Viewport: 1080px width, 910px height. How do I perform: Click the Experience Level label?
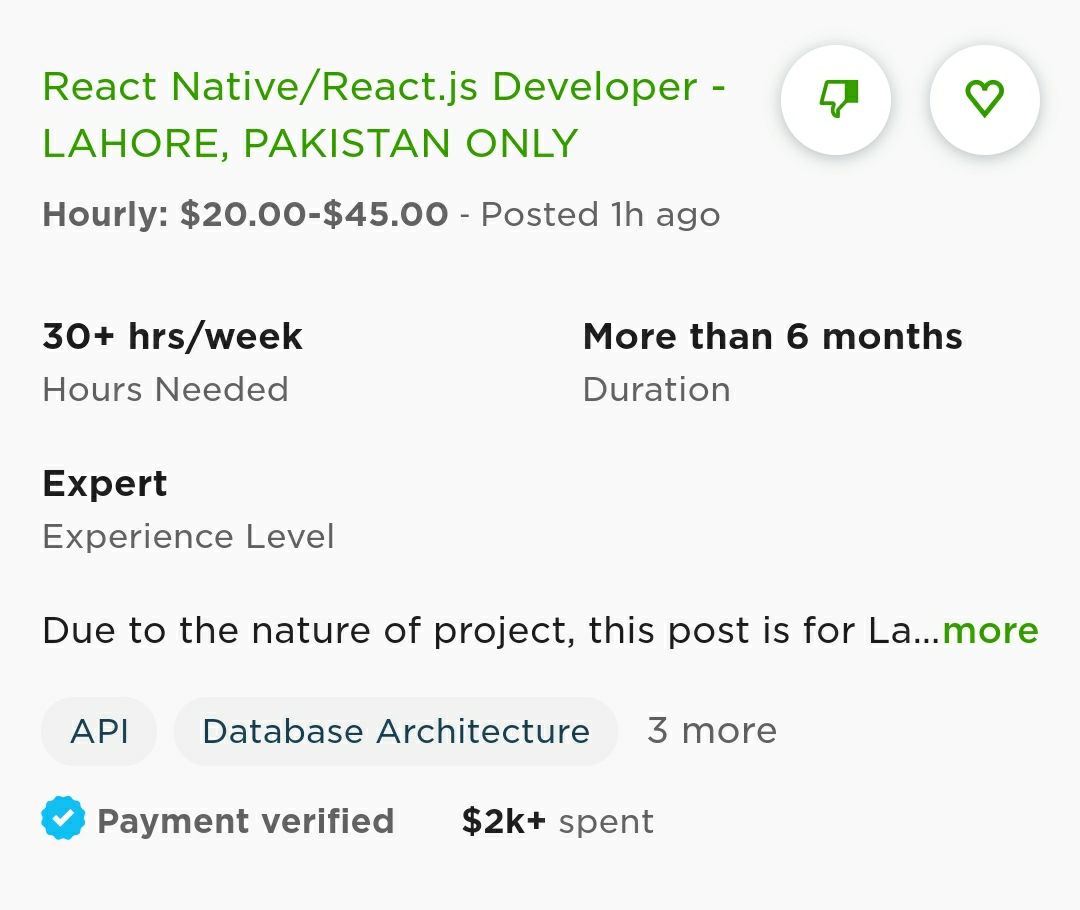pyautogui.click(x=188, y=537)
